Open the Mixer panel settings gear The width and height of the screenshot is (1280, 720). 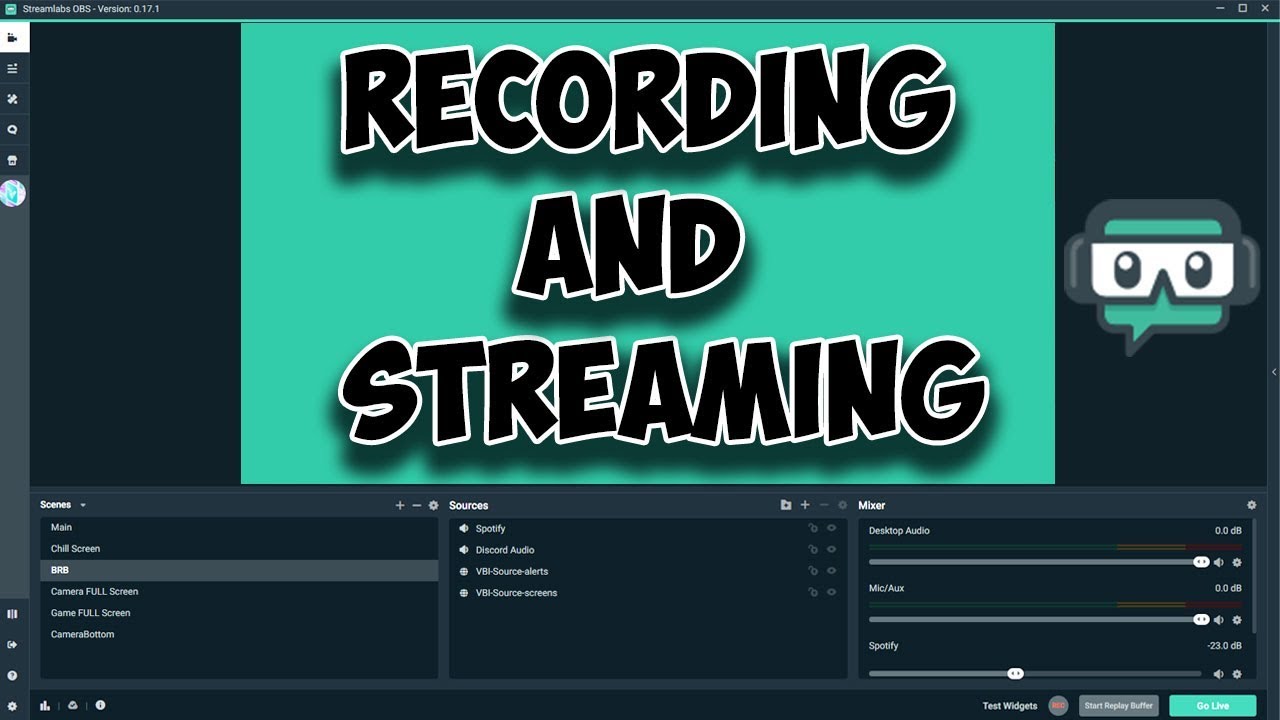[1251, 505]
